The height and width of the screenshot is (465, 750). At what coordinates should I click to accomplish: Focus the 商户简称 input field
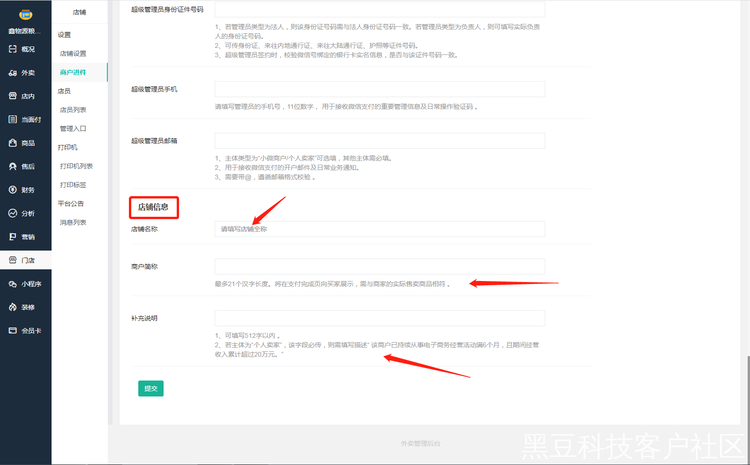pos(380,266)
